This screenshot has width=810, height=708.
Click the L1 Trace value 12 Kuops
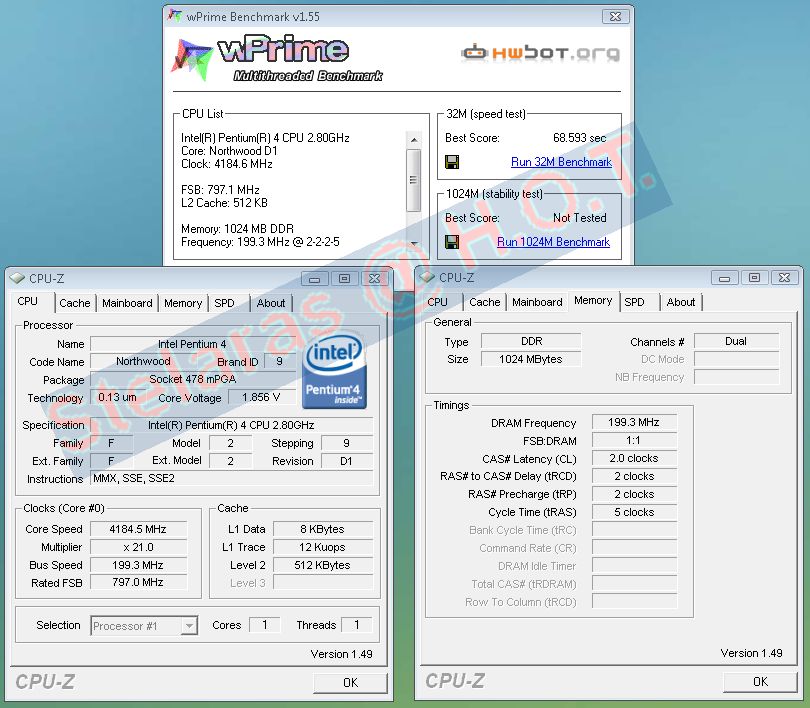[x=322, y=547]
